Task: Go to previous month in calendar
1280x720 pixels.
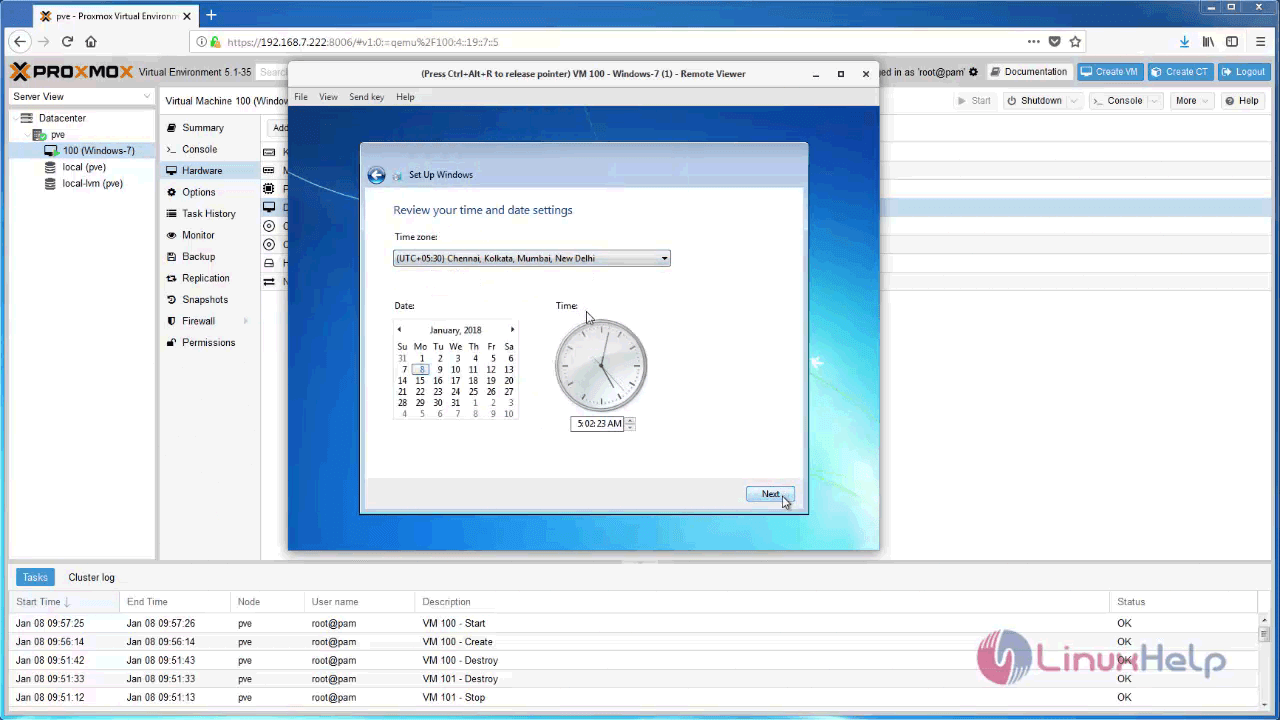Action: click(x=399, y=330)
